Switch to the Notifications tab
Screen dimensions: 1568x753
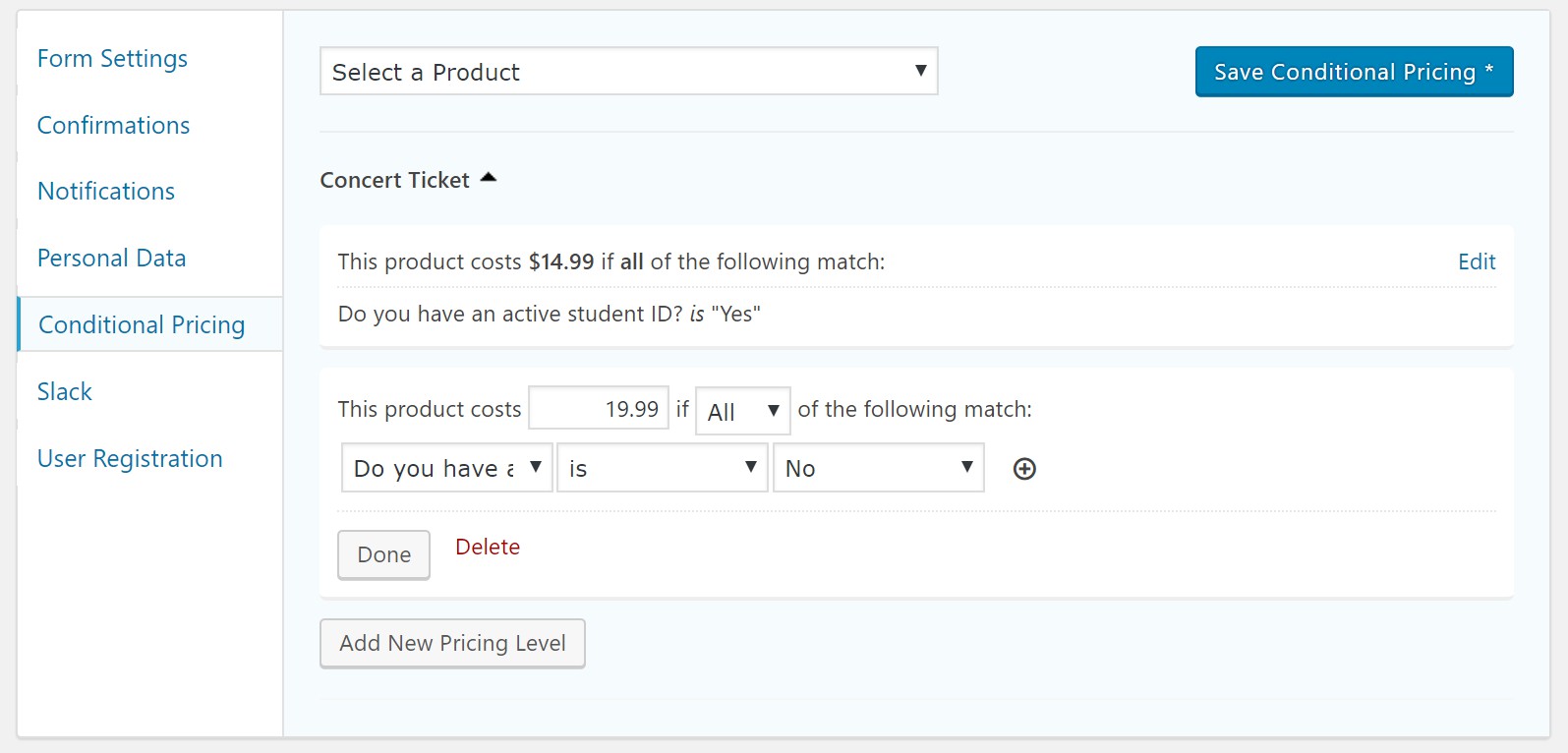[x=106, y=192]
